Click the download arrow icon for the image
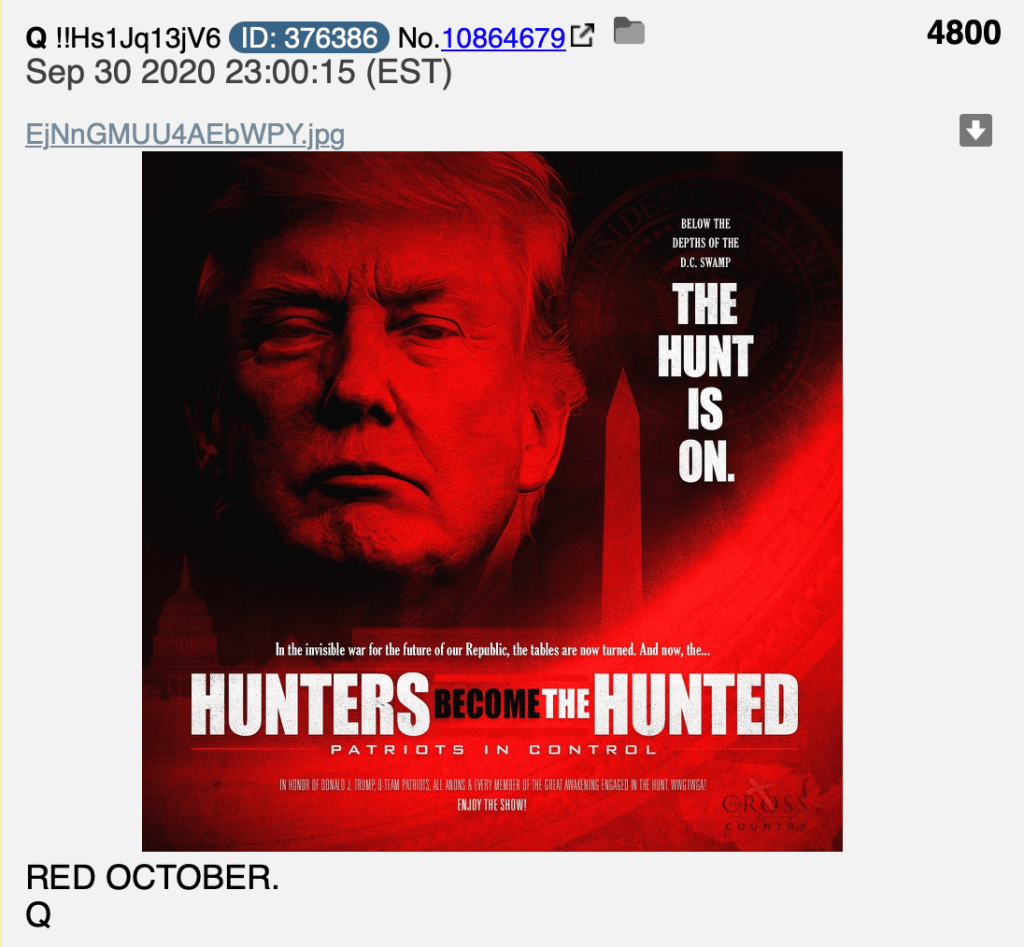 tap(976, 130)
